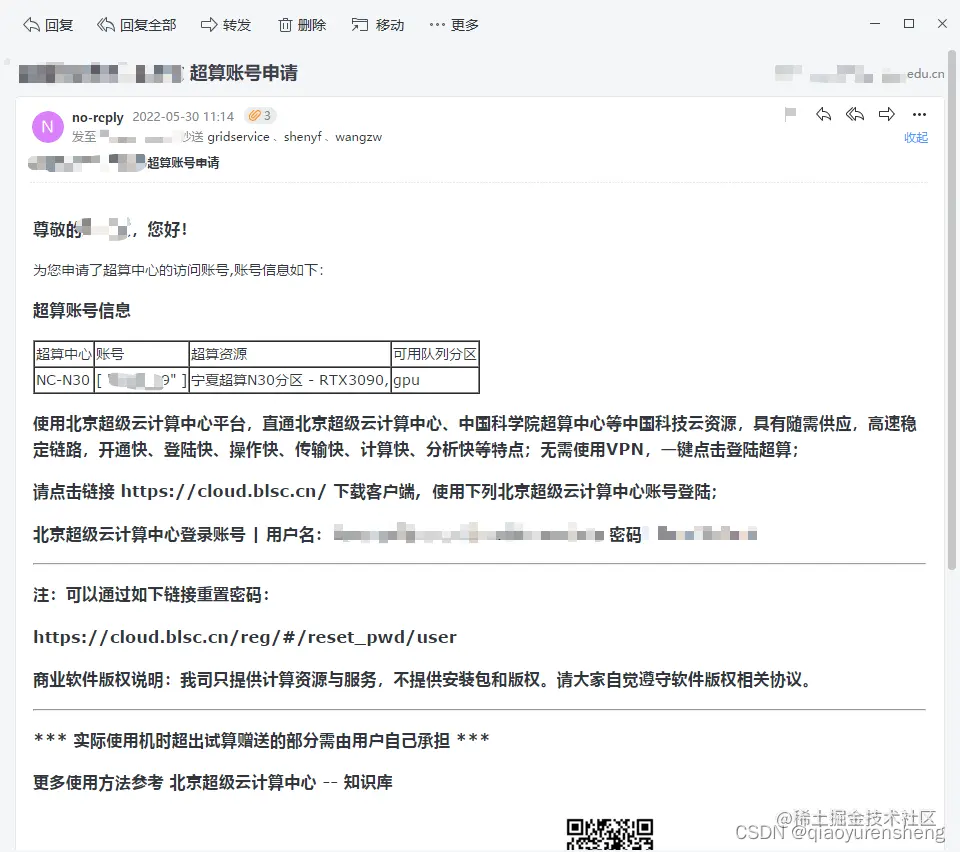Image resolution: width=960 pixels, height=852 pixels.
Task: Click the reply-all double arrow icon in header
Action: (855, 114)
